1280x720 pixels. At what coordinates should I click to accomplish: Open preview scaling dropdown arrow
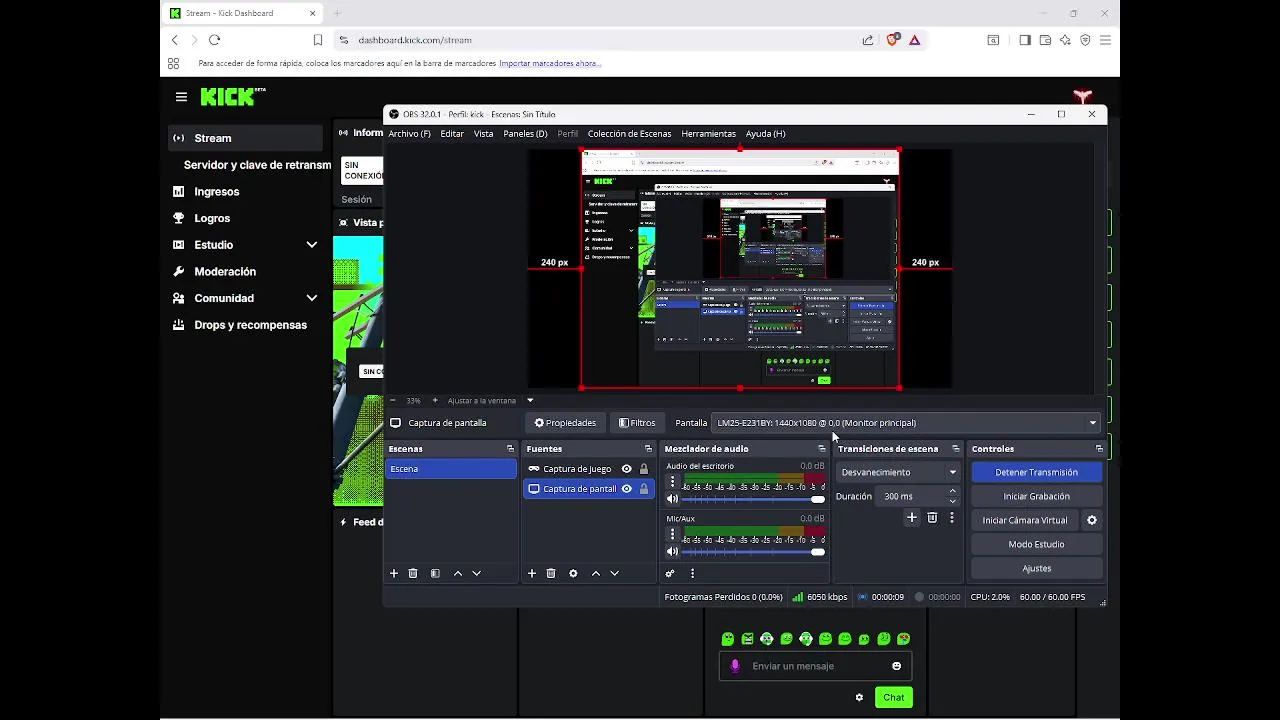click(530, 400)
